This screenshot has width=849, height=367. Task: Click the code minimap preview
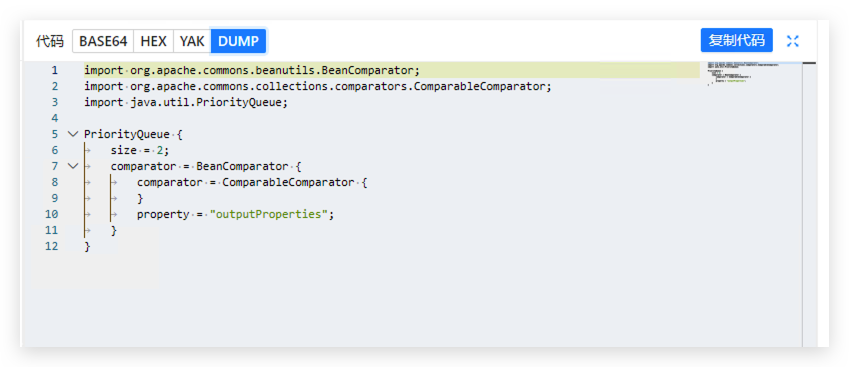[754, 74]
